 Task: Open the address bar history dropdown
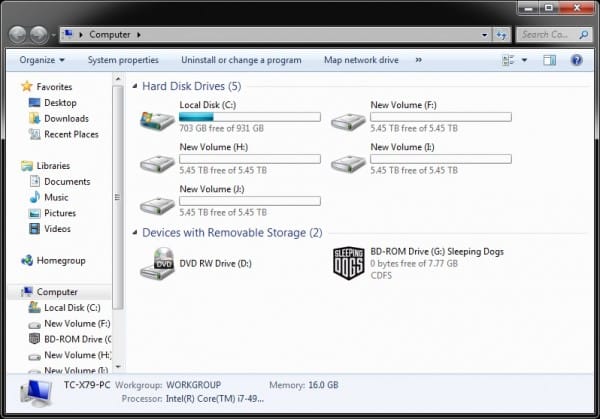pyautogui.click(x=484, y=35)
